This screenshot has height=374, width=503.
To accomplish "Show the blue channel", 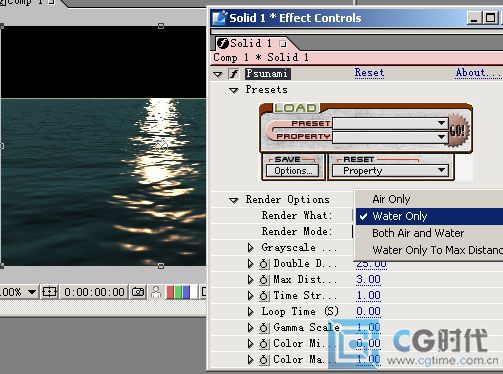I will pyautogui.click(x=186, y=292).
